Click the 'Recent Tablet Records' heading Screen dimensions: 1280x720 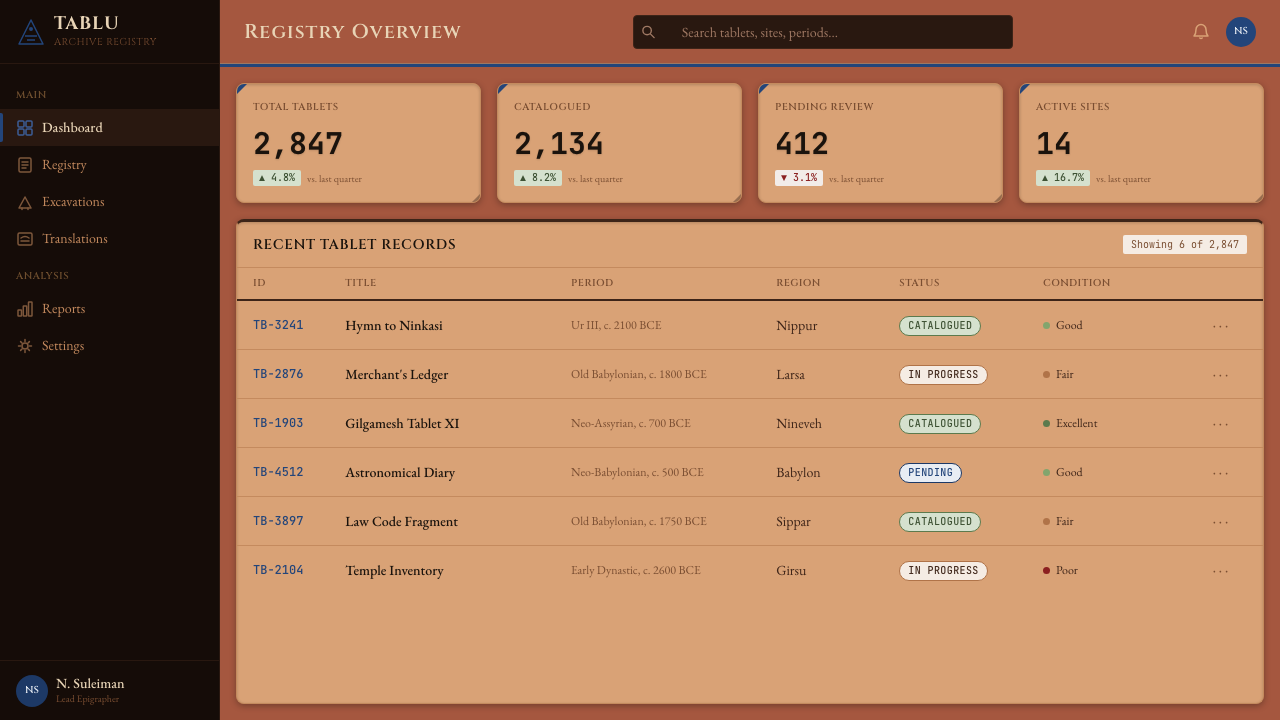point(354,245)
